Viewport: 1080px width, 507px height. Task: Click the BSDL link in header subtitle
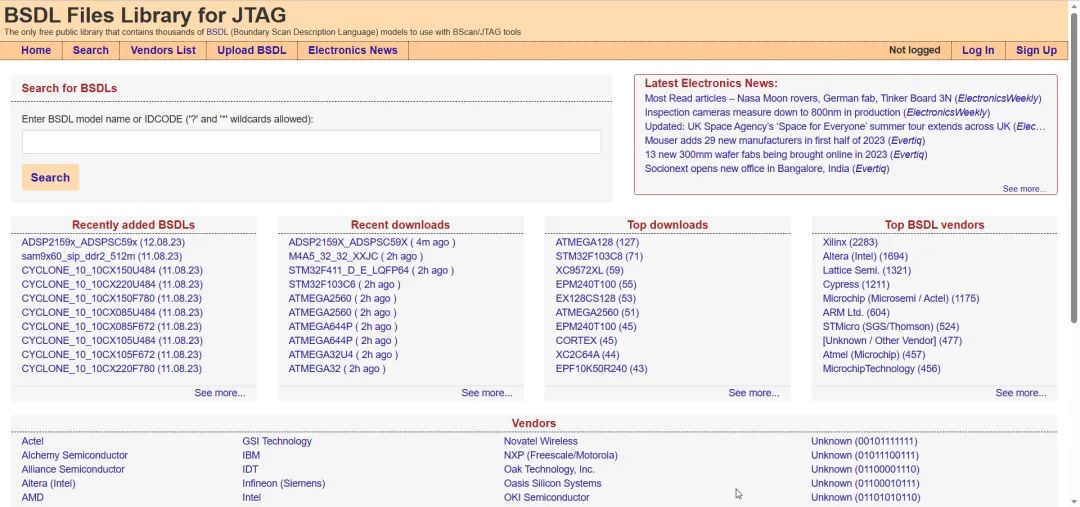[x=217, y=32]
